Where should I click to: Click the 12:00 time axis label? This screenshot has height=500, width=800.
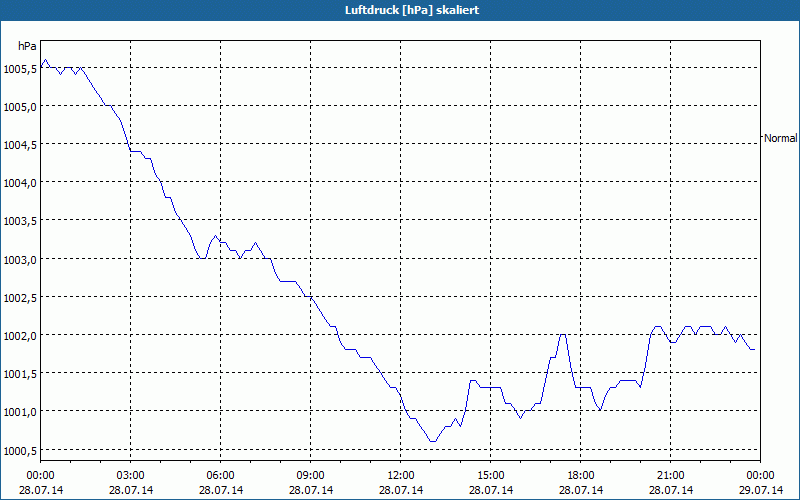(x=401, y=476)
